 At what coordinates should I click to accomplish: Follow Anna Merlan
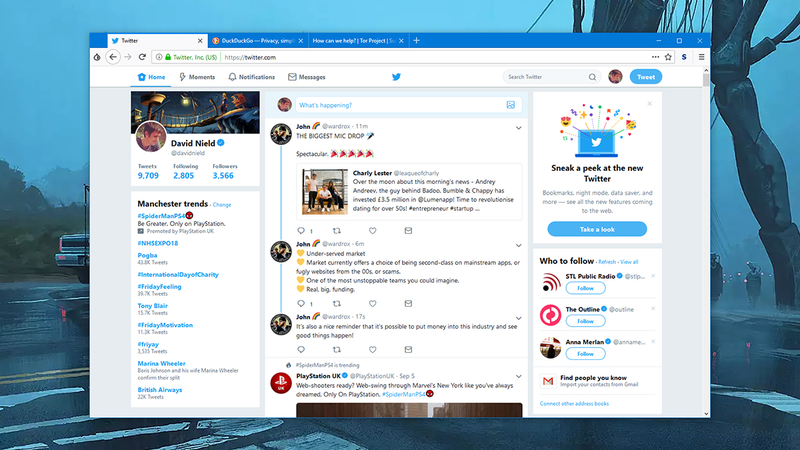click(x=585, y=354)
